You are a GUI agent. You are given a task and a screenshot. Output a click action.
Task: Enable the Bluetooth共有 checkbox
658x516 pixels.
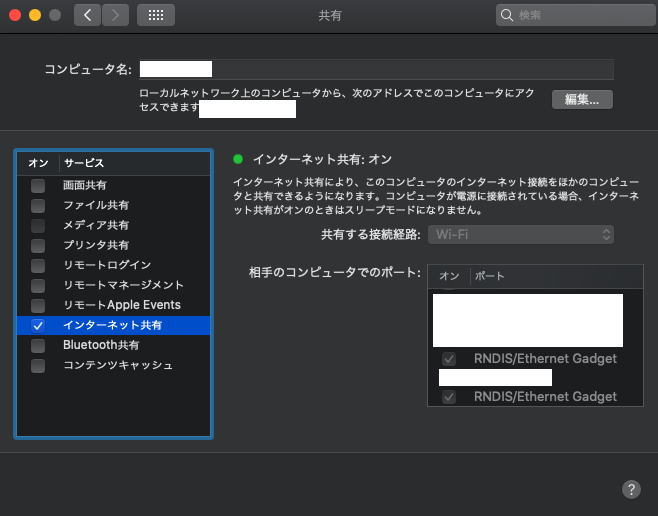pos(38,345)
